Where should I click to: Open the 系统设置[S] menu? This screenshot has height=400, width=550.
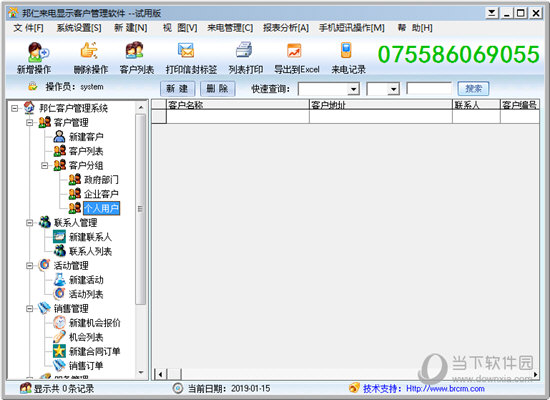[79, 28]
